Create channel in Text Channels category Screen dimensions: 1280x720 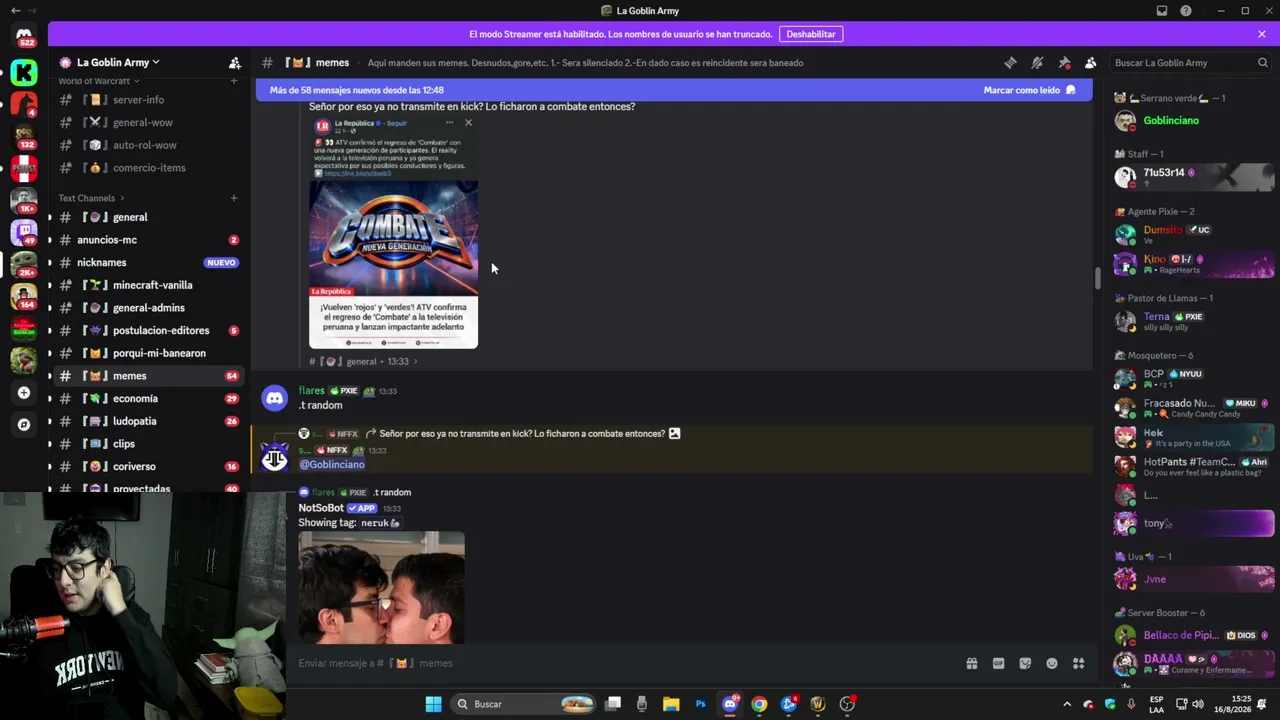[x=234, y=198]
